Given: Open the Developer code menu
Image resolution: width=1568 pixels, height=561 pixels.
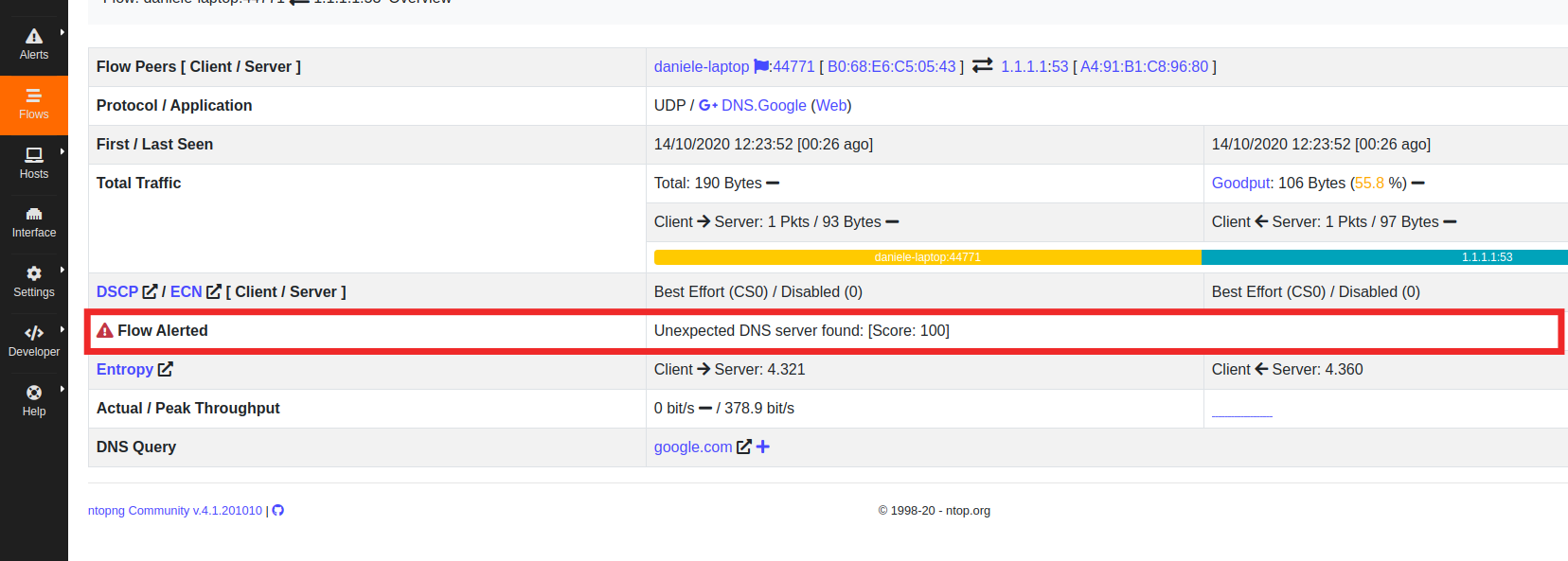Looking at the screenshot, I should point(34,342).
